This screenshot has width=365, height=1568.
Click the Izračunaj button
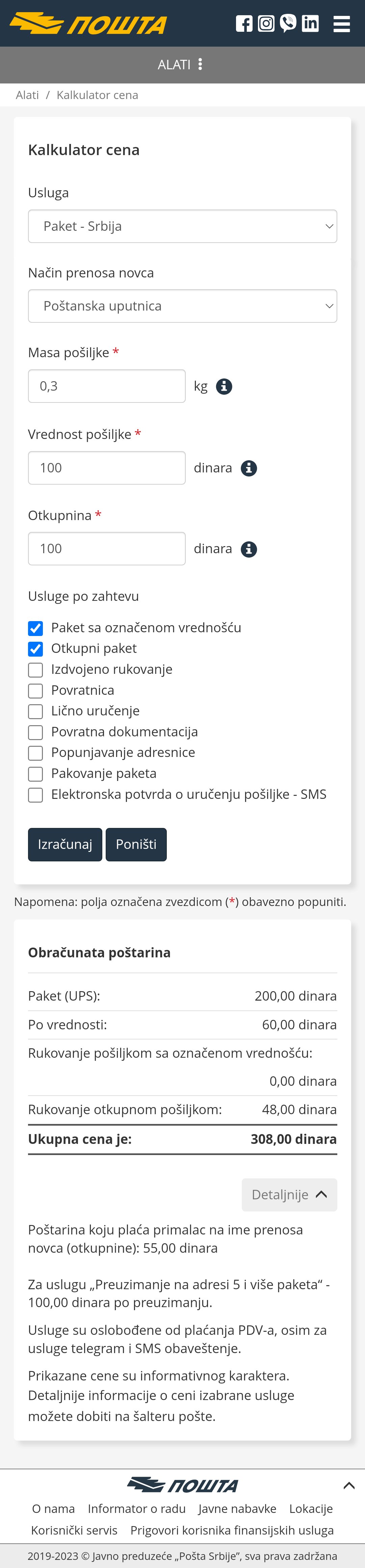65,844
